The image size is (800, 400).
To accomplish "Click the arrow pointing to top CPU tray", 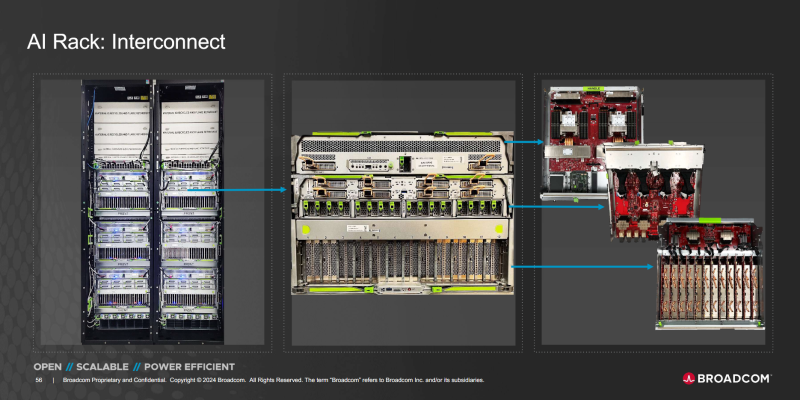I will [520, 143].
